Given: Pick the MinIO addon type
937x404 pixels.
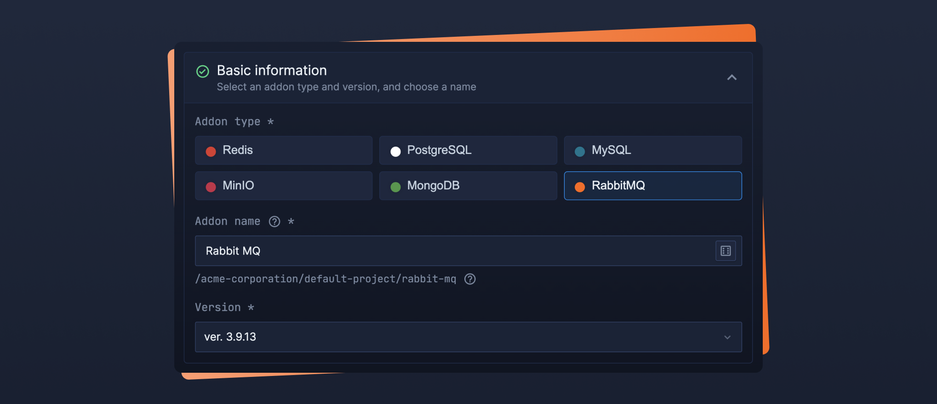Looking at the screenshot, I should tap(284, 186).
